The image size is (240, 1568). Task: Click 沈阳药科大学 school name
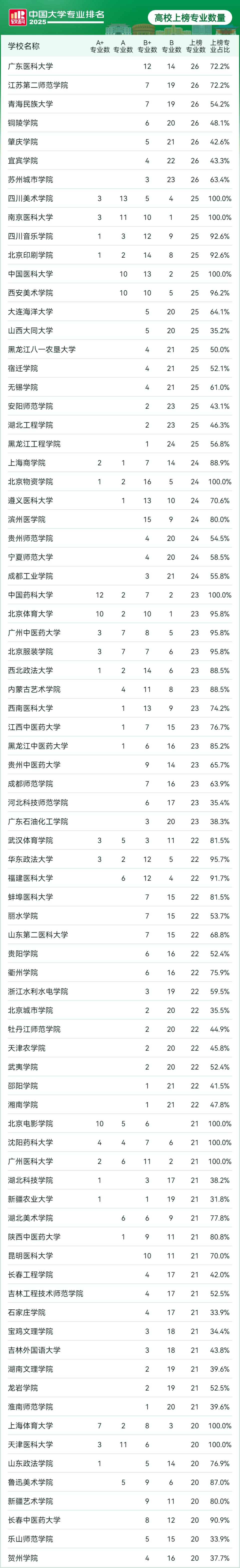30,1142
